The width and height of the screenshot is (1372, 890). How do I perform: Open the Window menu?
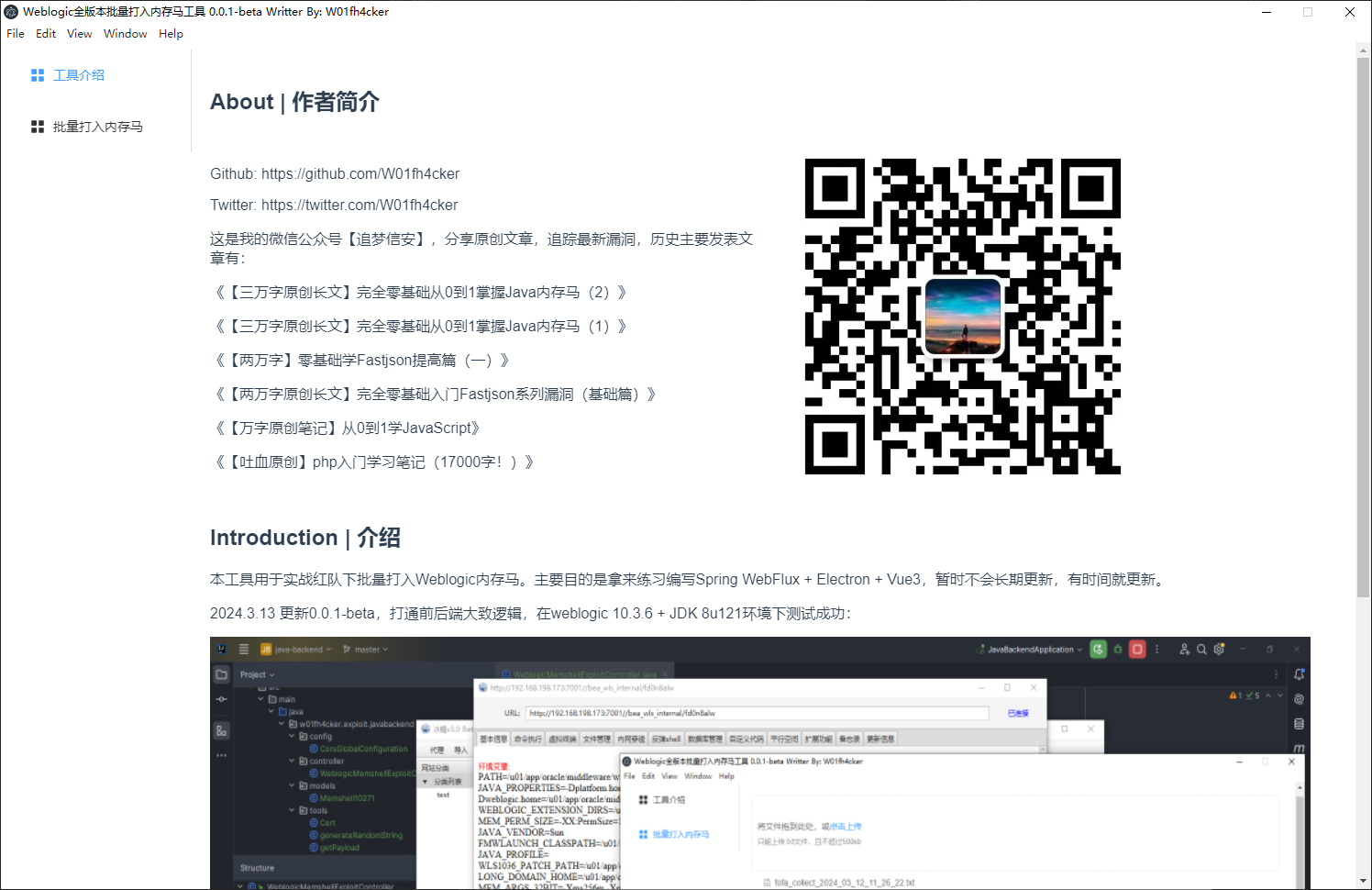[126, 34]
